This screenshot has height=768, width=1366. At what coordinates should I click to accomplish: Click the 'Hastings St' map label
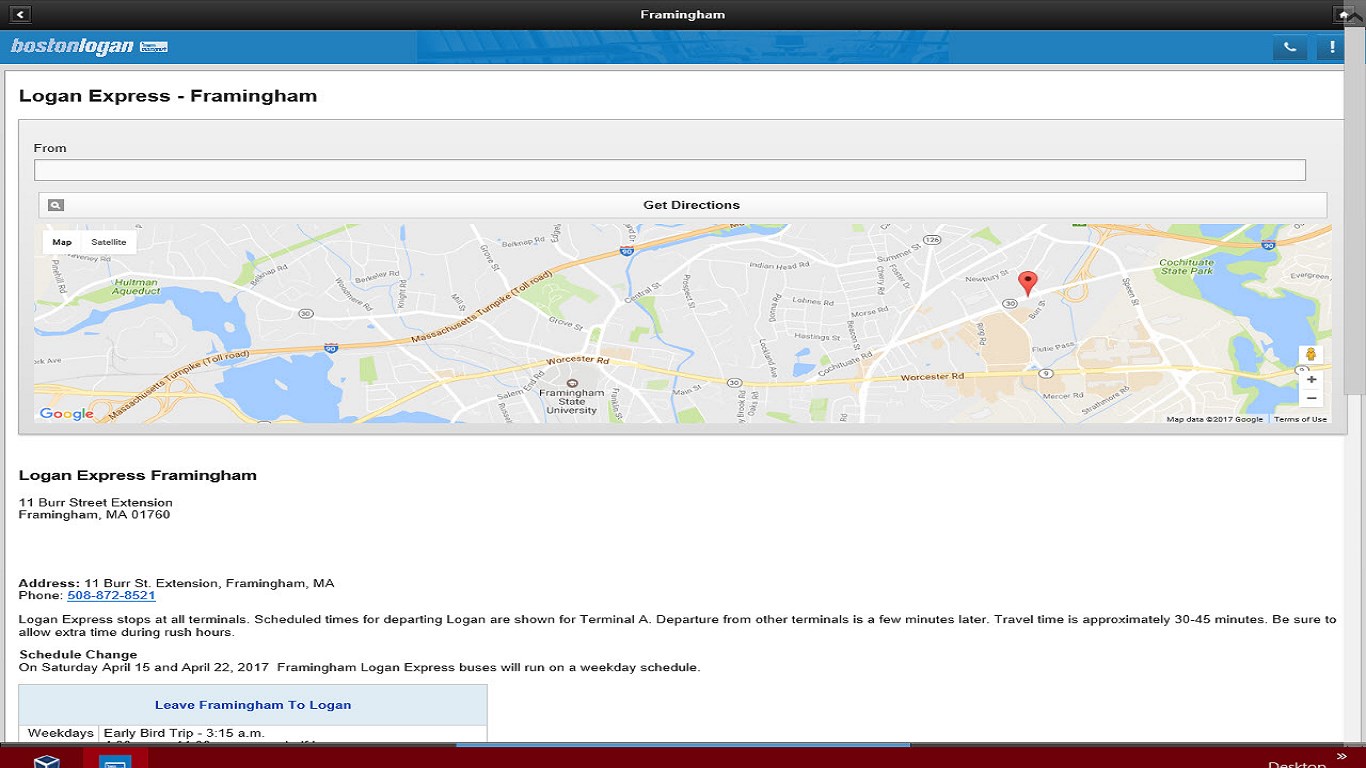[x=815, y=338]
